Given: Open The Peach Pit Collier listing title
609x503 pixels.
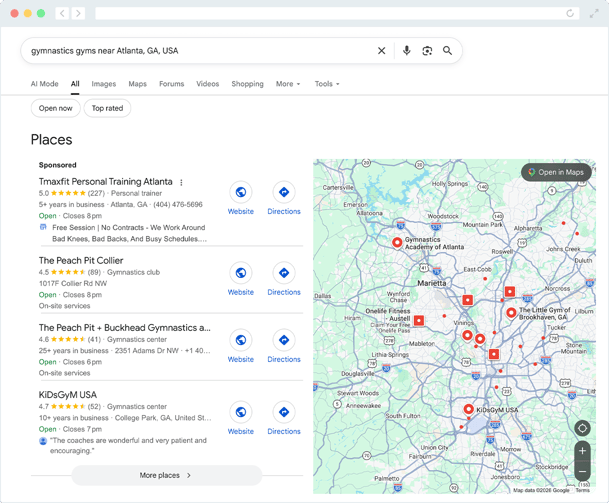Looking at the screenshot, I should point(81,261).
